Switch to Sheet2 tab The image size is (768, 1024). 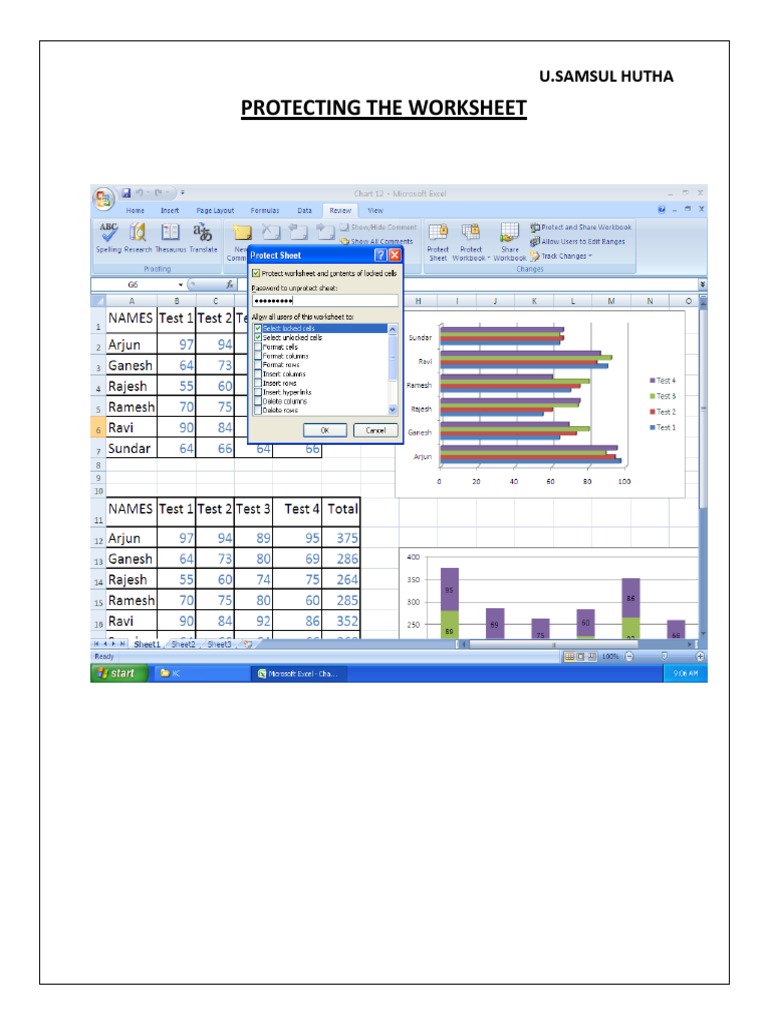pos(183,644)
